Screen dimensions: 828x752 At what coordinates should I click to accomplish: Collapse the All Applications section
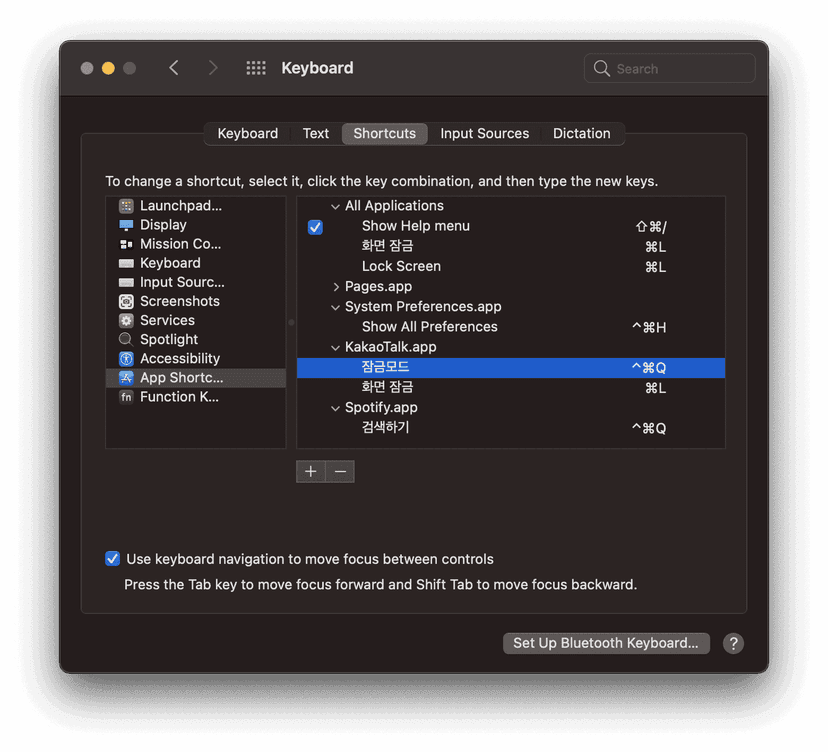(336, 205)
